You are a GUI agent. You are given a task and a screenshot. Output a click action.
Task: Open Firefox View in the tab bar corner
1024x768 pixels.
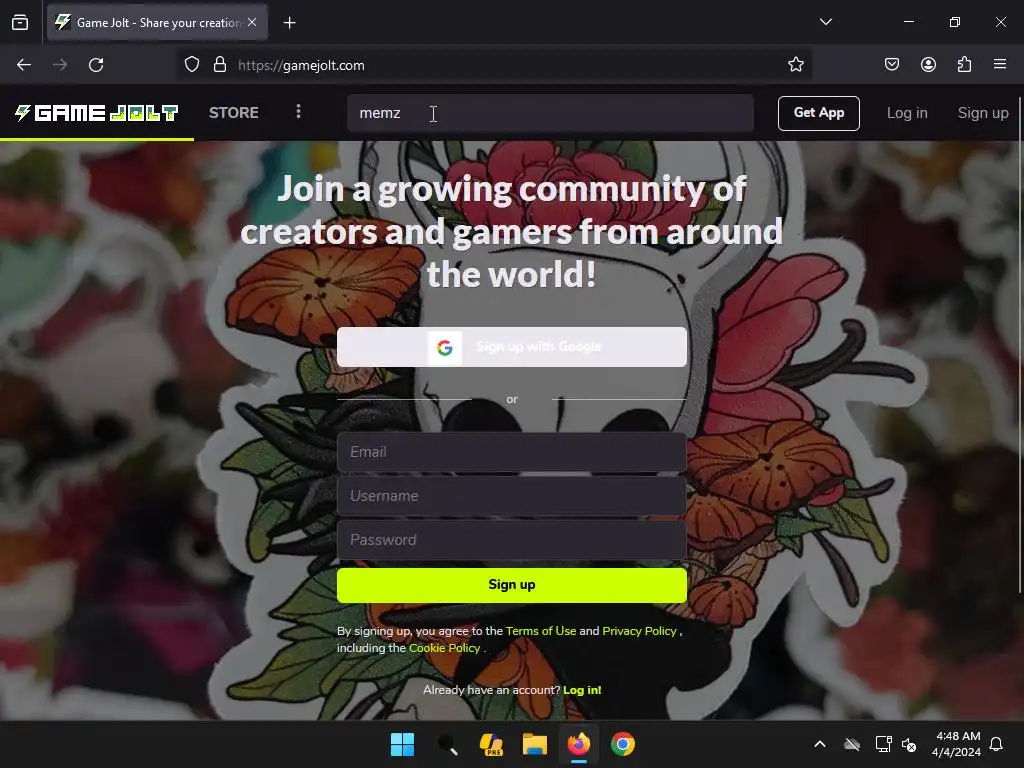(20, 23)
